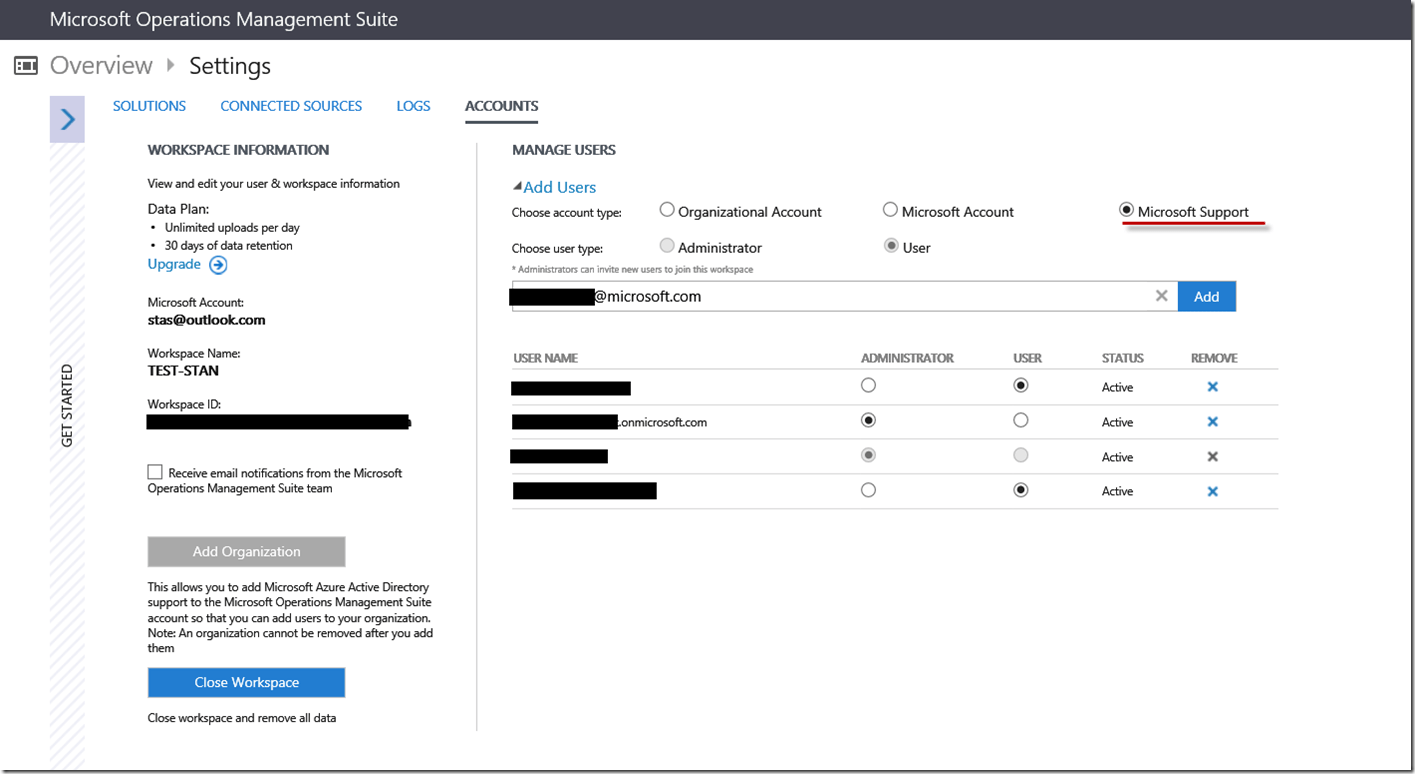1415x774 pixels.
Task: Clear the email input with X icon
Action: point(1161,296)
